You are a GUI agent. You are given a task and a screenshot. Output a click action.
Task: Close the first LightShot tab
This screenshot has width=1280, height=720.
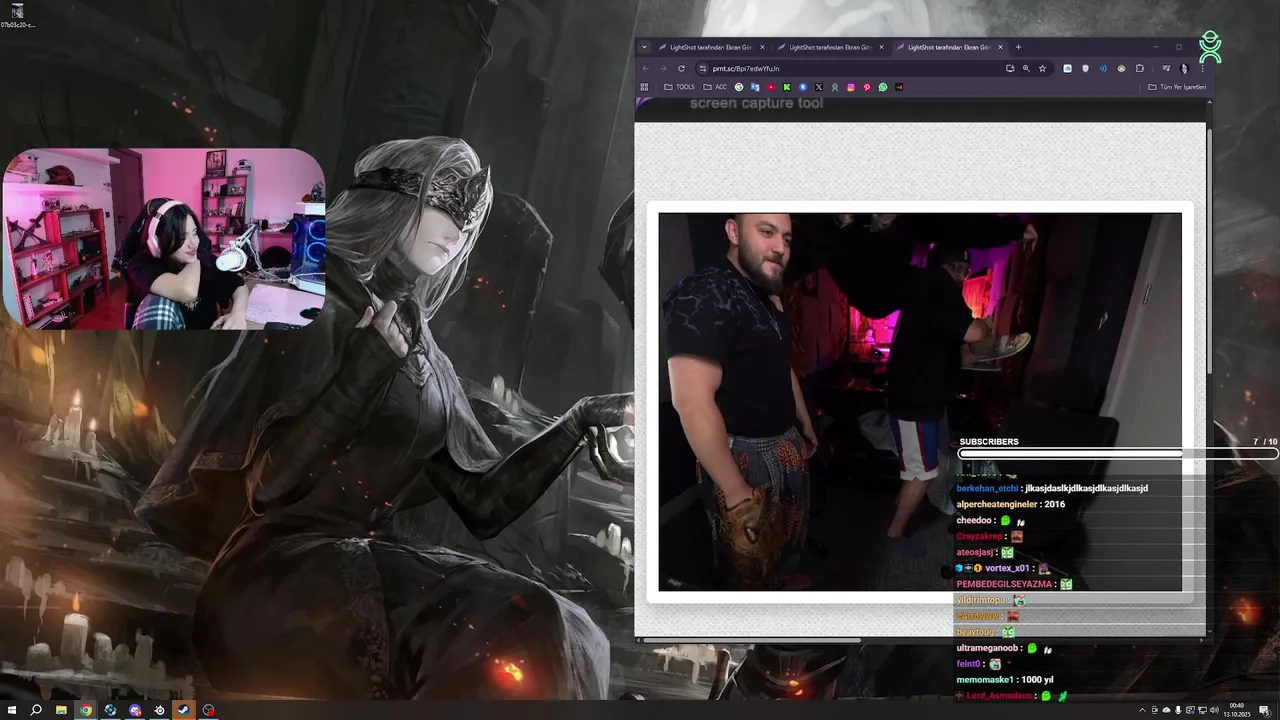coord(762,47)
